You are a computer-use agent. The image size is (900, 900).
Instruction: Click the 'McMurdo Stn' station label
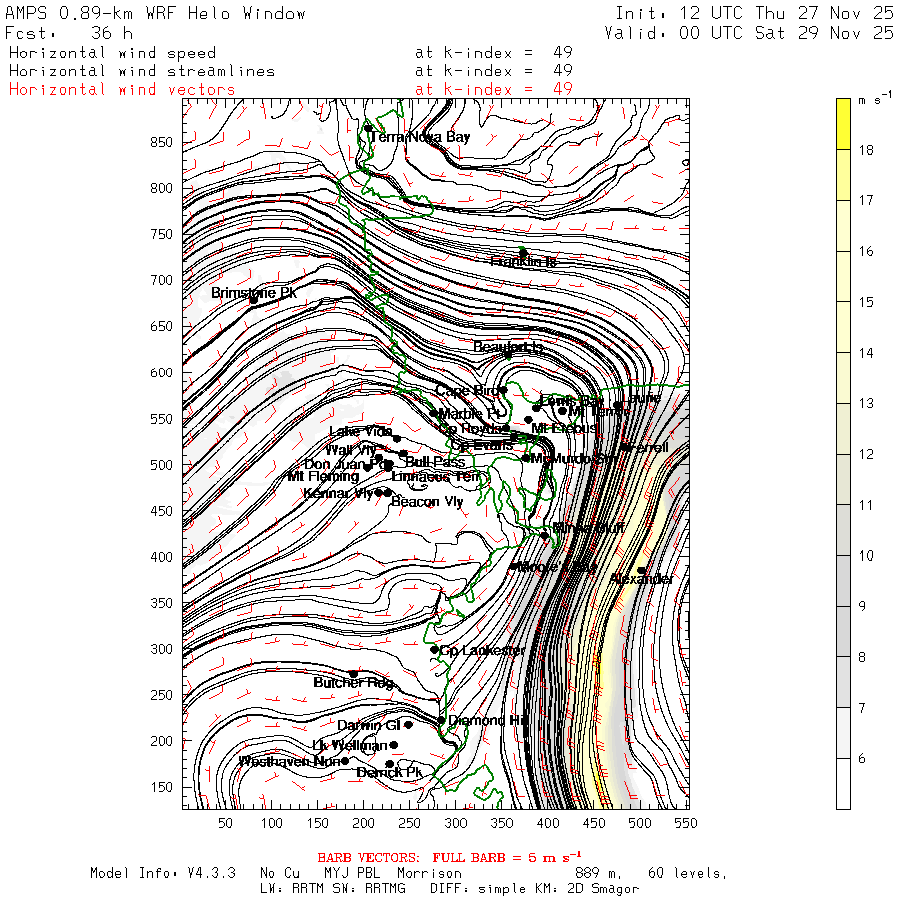(x=574, y=458)
